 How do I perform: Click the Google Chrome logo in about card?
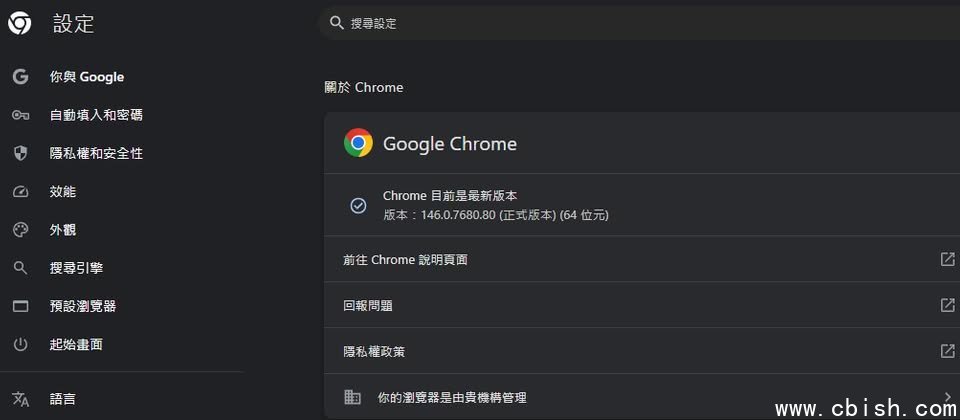[358, 143]
